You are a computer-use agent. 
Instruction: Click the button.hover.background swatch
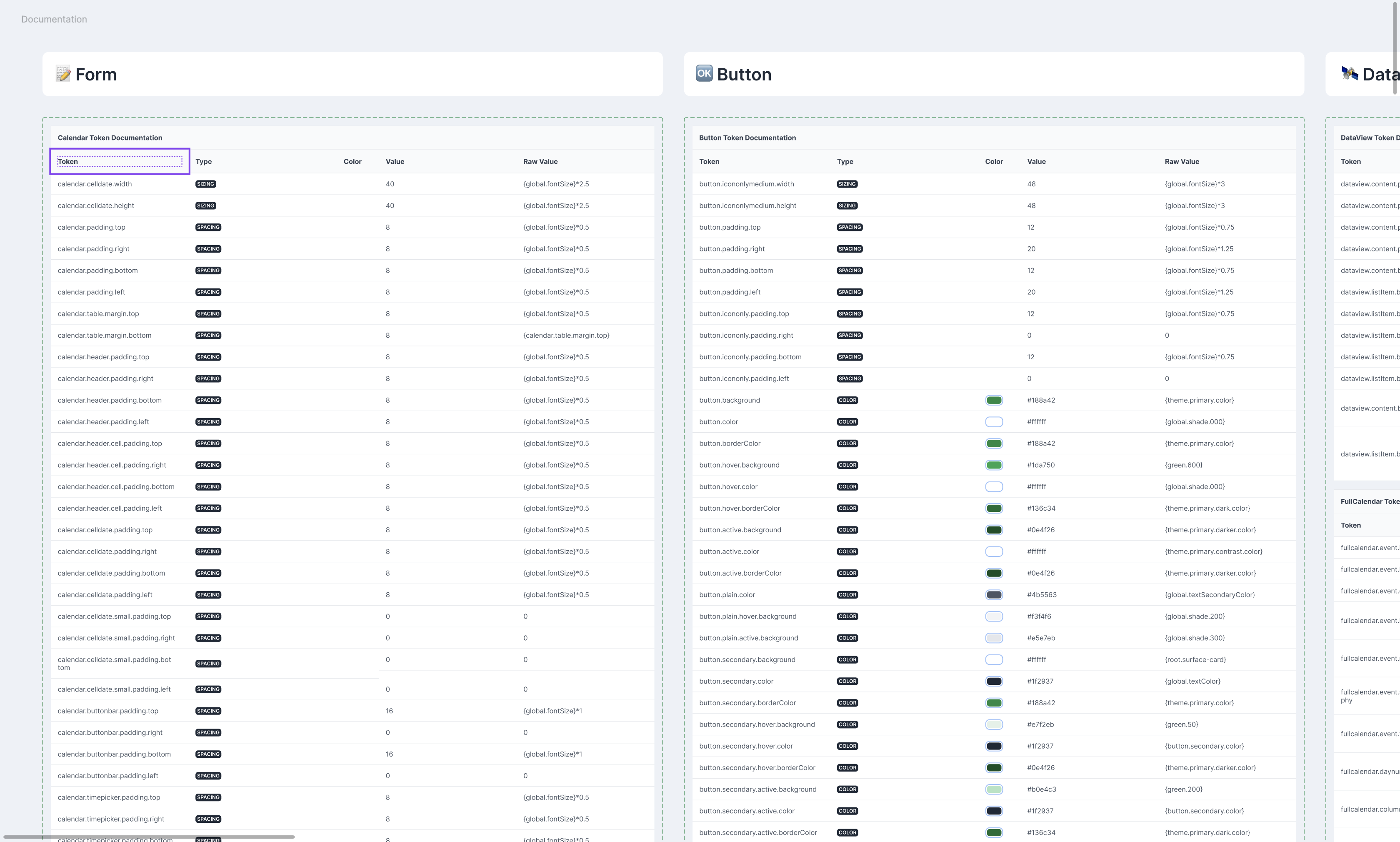click(993, 465)
